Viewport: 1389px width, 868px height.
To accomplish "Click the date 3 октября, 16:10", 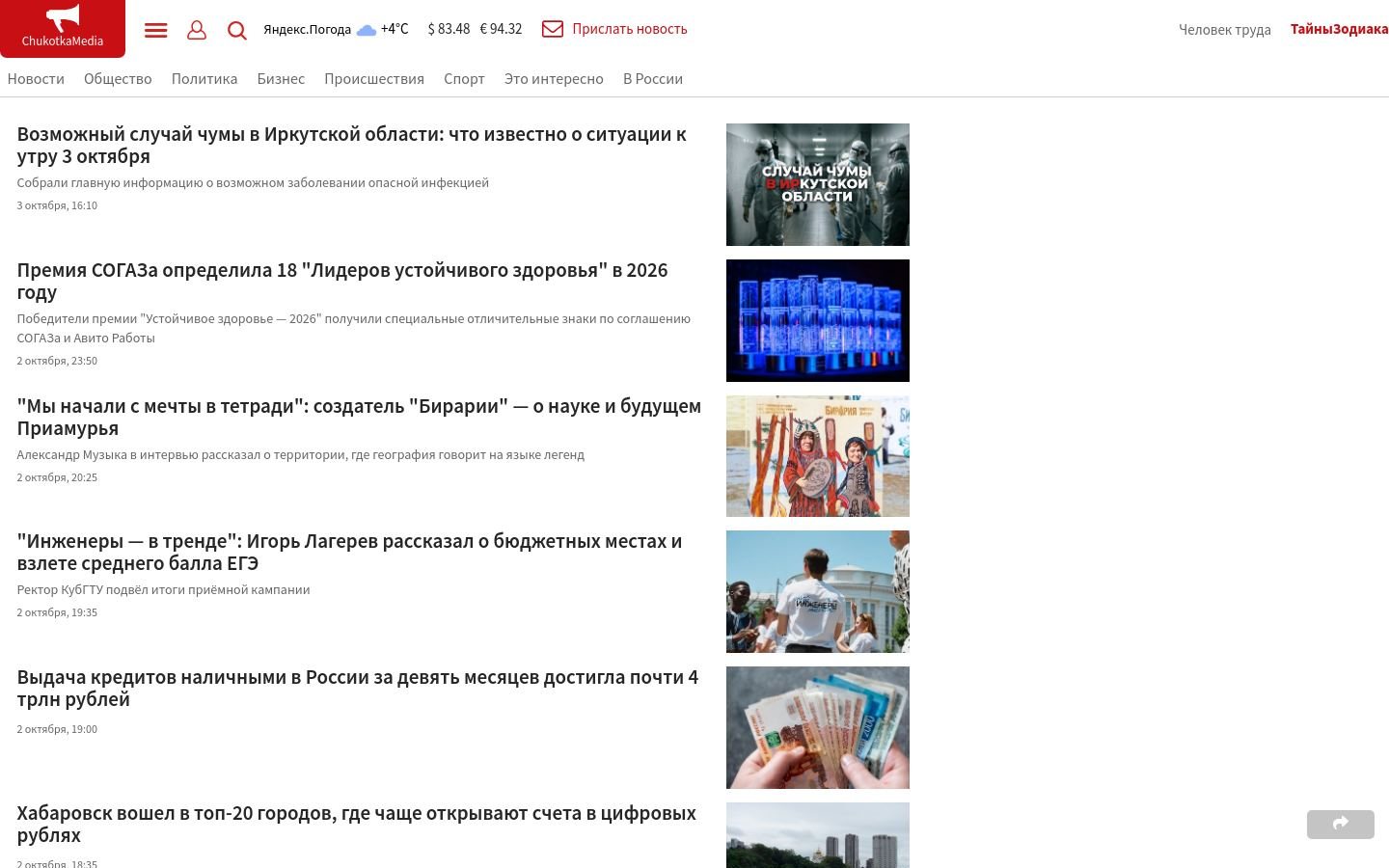I will tap(57, 205).
